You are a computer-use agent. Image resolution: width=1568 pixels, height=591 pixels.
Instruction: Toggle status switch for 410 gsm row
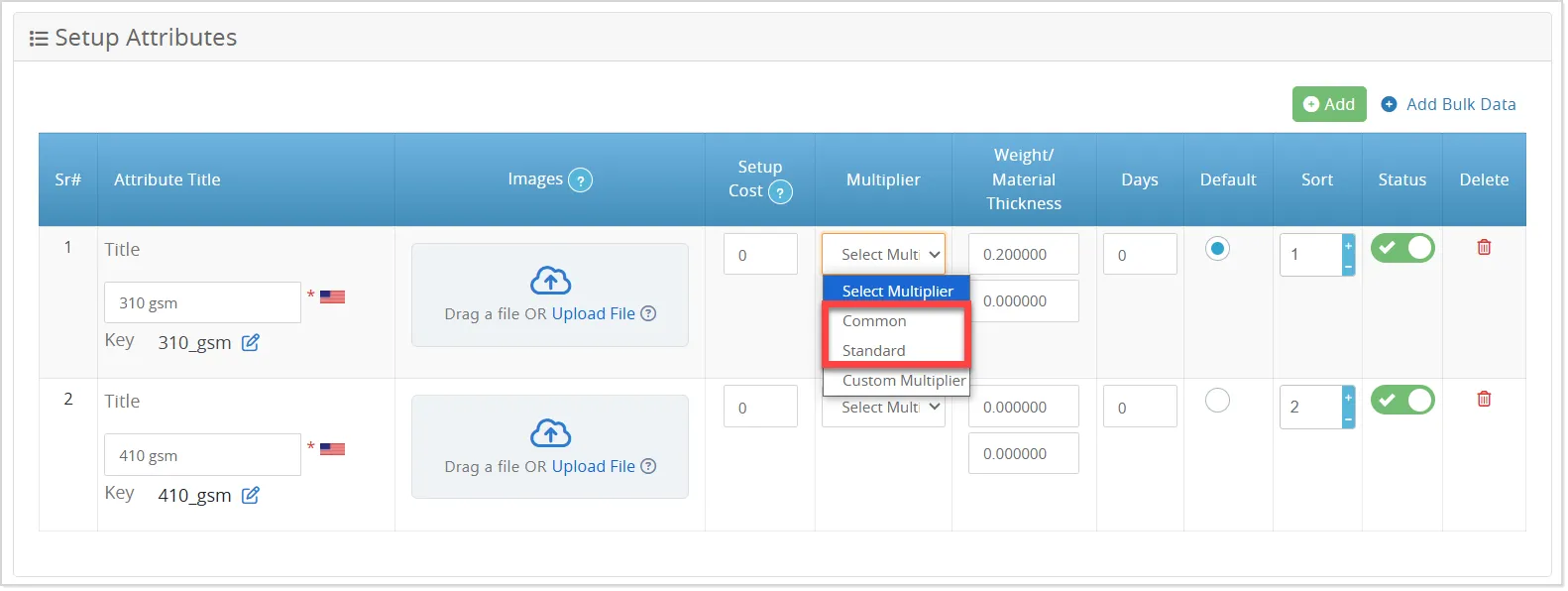click(1402, 400)
